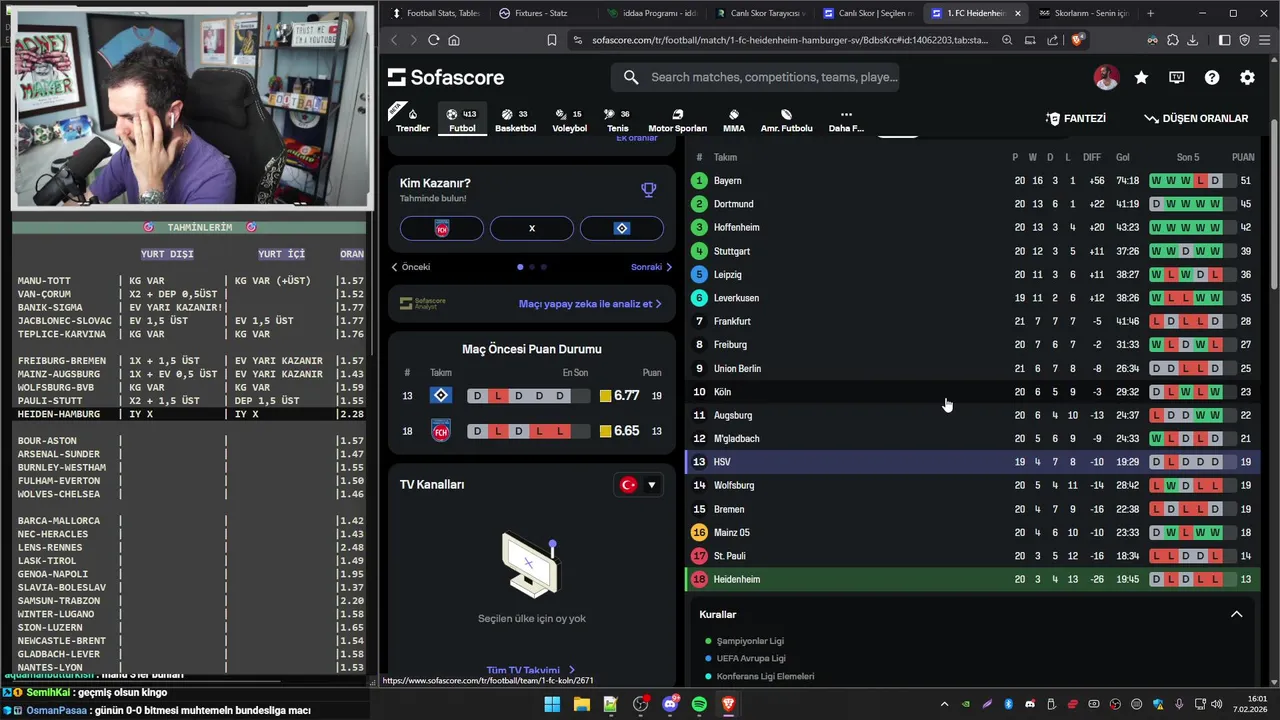
Task: Click the Heidenheim crest in pre-match standings
Action: tap(441, 431)
